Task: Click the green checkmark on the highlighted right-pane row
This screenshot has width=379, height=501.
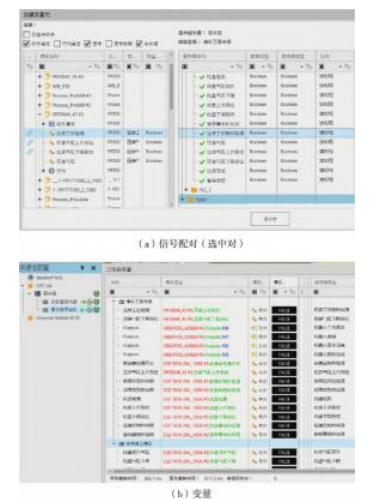Action: 202,133
